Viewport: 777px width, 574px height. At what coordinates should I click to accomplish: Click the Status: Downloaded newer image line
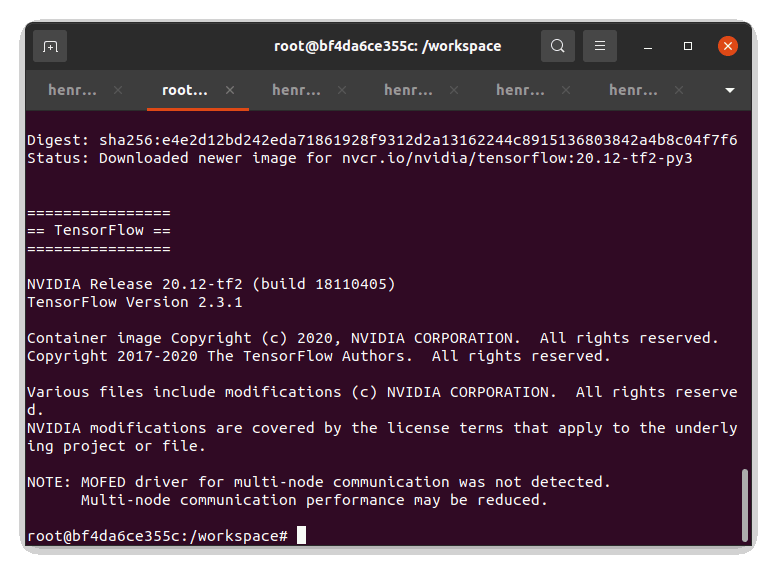(x=360, y=159)
